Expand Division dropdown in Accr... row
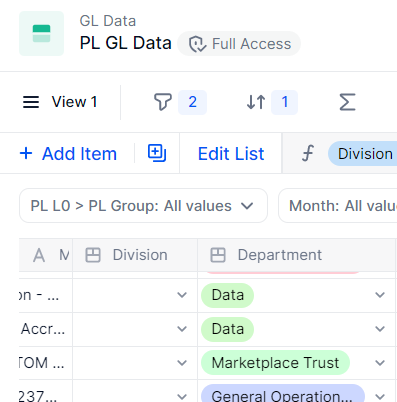Image resolution: width=397 pixels, height=402 pixels. [182, 329]
